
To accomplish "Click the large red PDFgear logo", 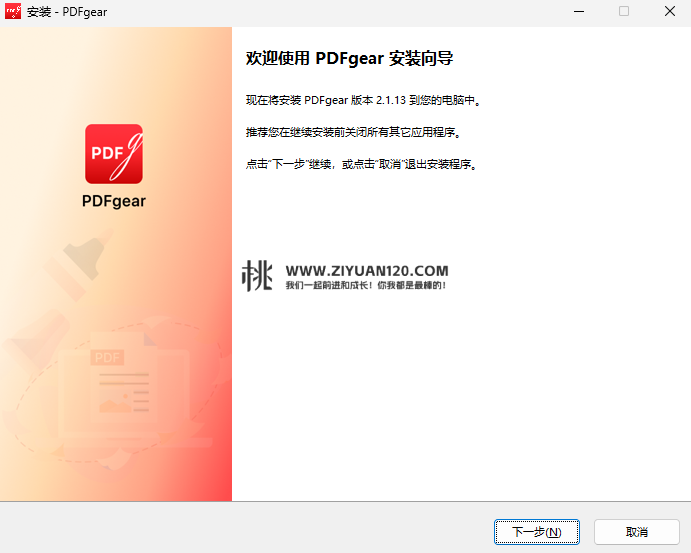I will [114, 154].
